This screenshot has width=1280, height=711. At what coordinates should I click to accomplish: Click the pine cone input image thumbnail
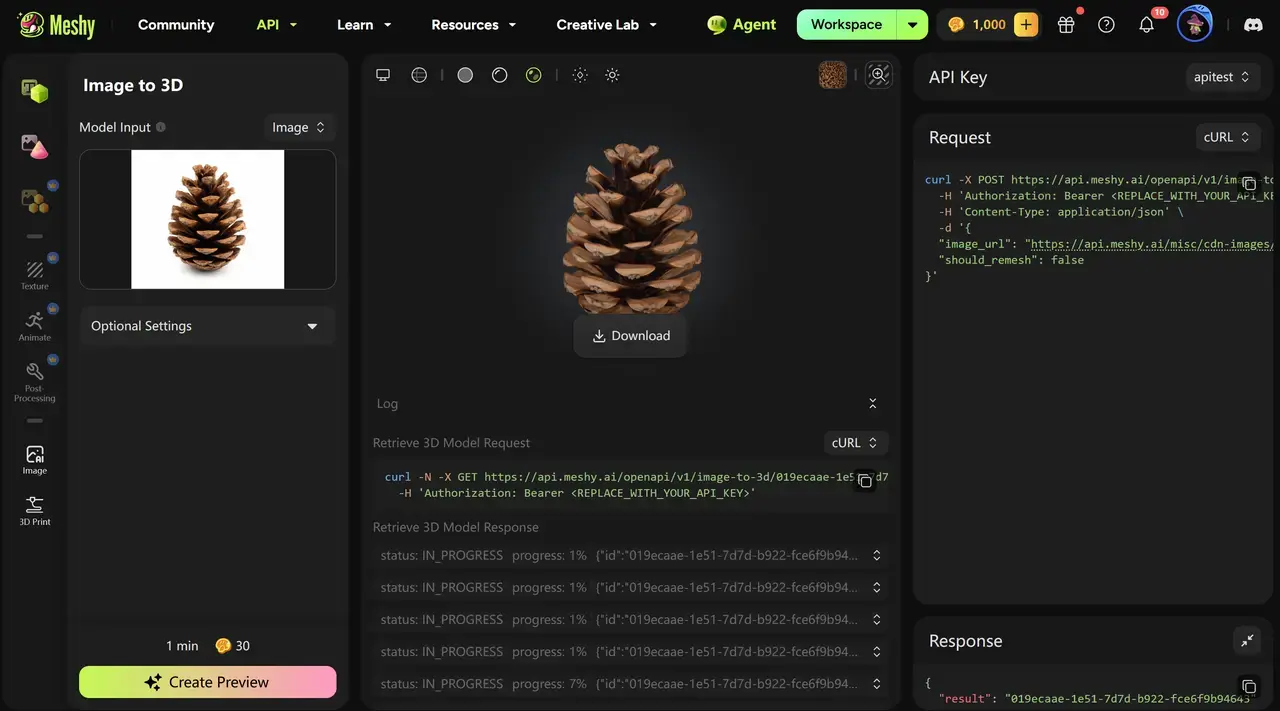(208, 219)
